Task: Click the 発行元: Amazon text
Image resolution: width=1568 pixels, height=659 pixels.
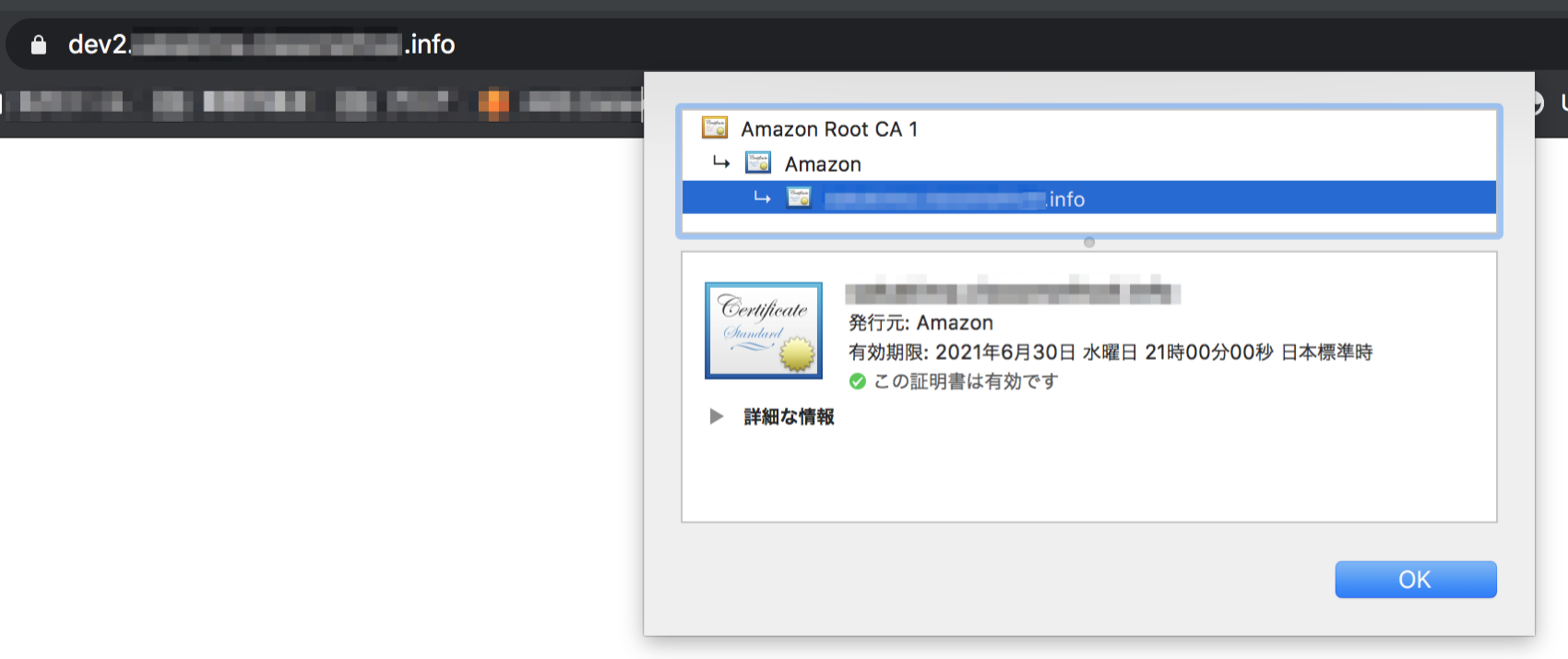Action: [921, 323]
